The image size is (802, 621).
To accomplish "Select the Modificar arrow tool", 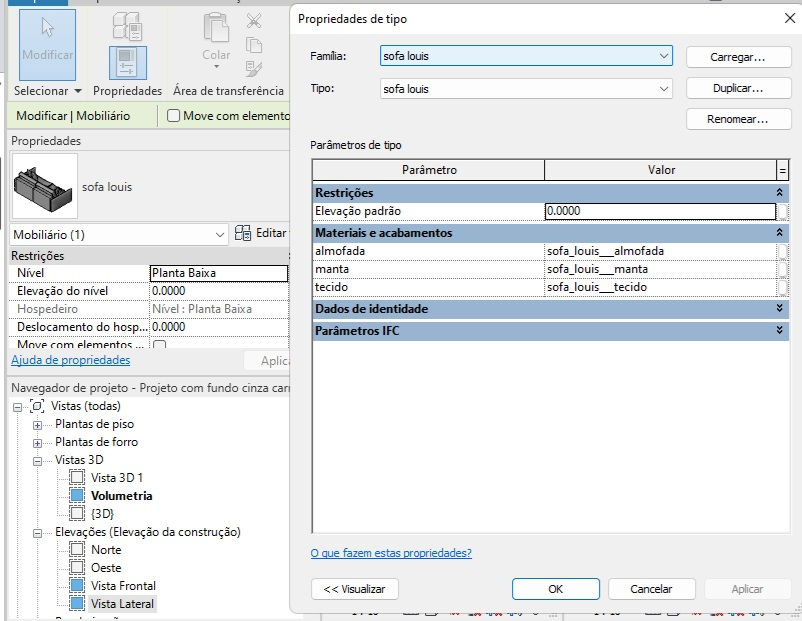I will click(48, 45).
